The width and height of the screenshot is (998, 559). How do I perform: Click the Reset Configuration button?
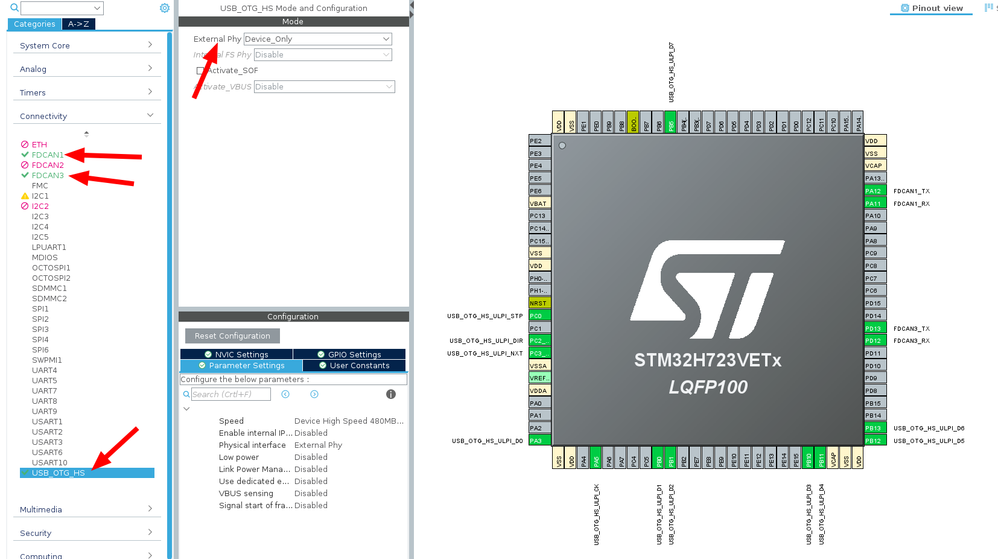pyautogui.click(x=232, y=336)
